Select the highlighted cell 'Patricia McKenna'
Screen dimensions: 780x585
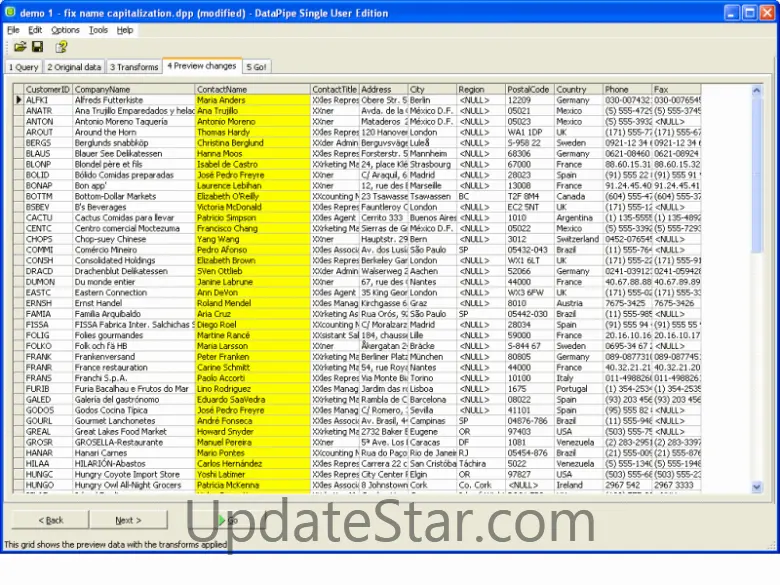click(x=252, y=485)
